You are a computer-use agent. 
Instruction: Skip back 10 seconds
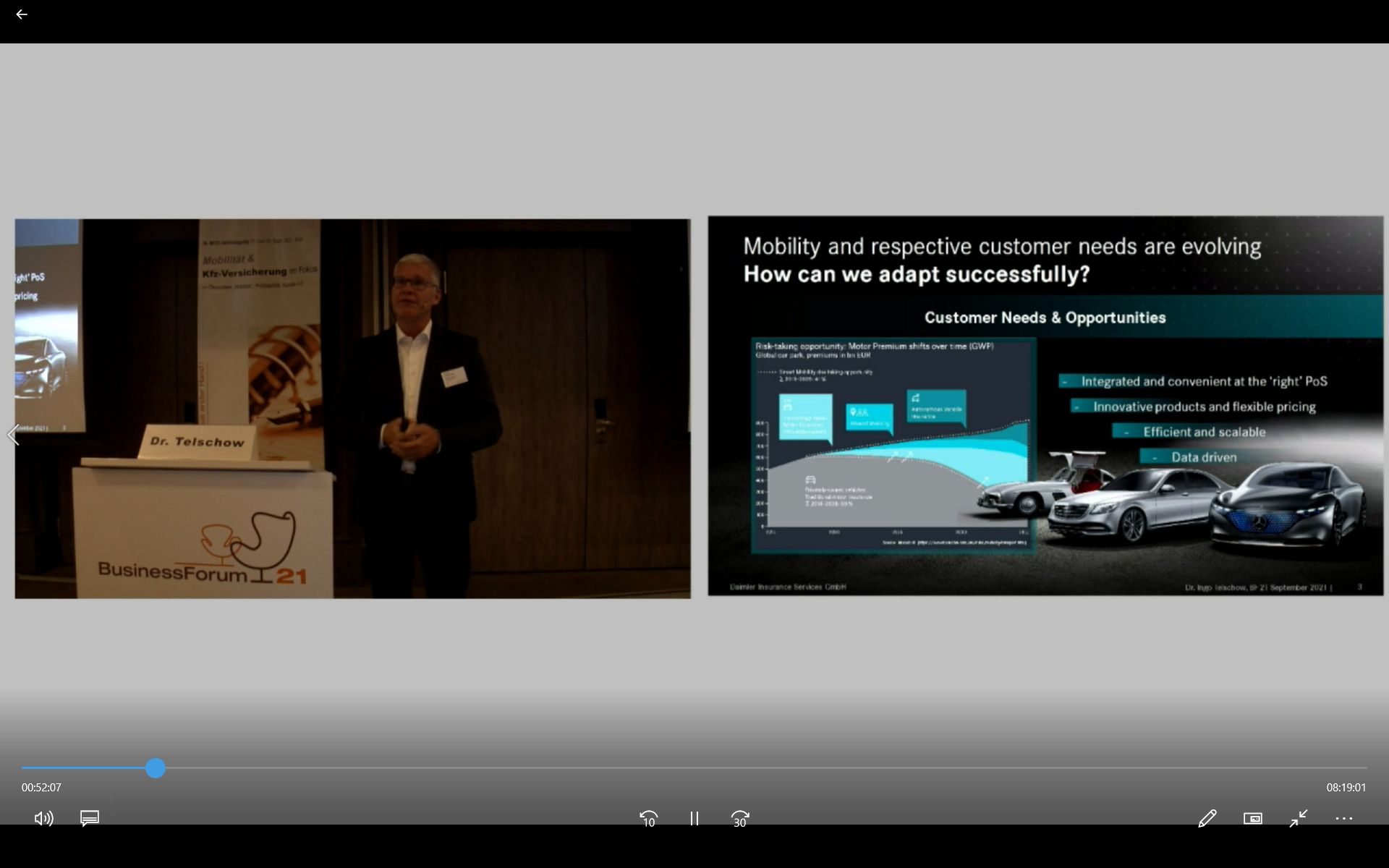pyautogui.click(x=648, y=818)
